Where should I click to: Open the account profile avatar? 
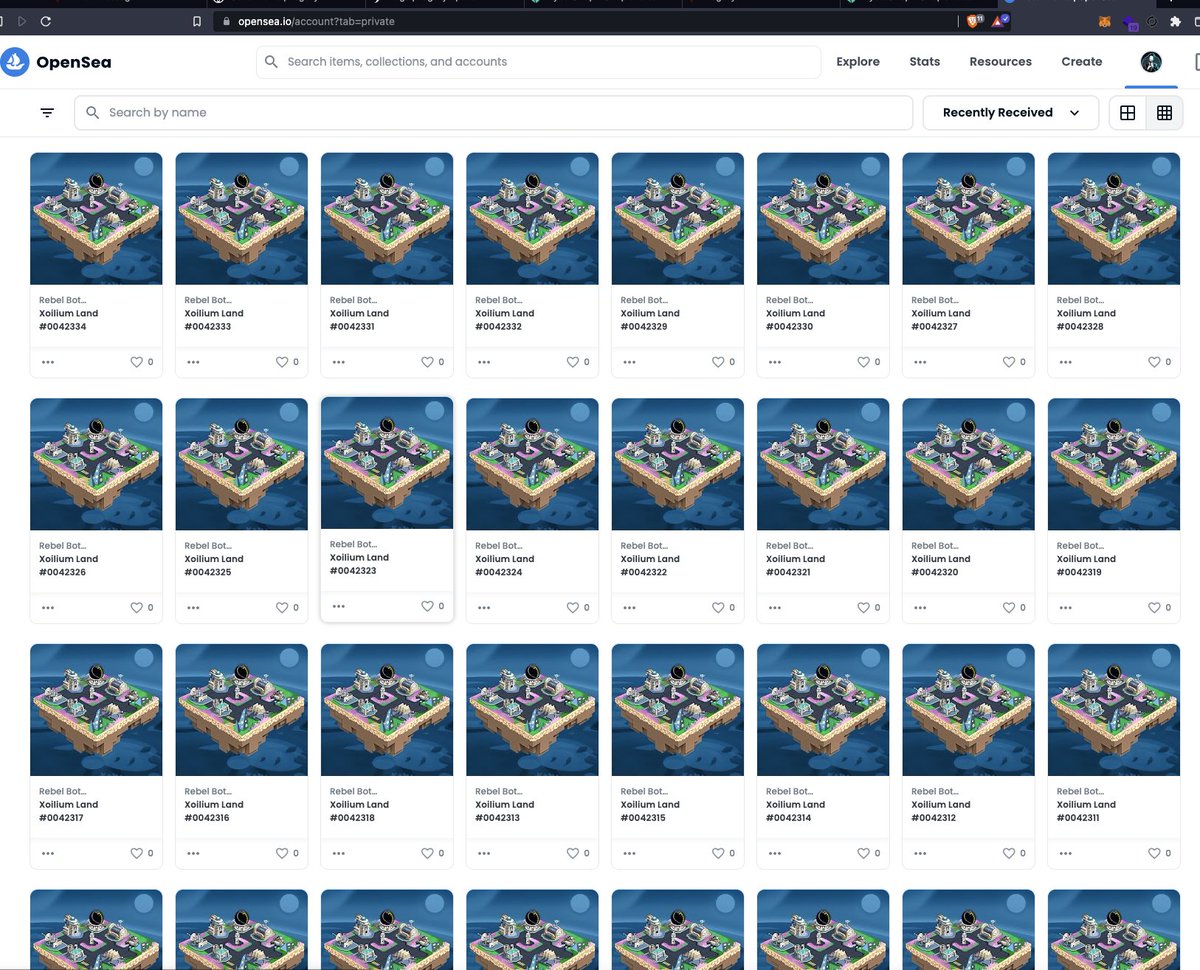1151,62
